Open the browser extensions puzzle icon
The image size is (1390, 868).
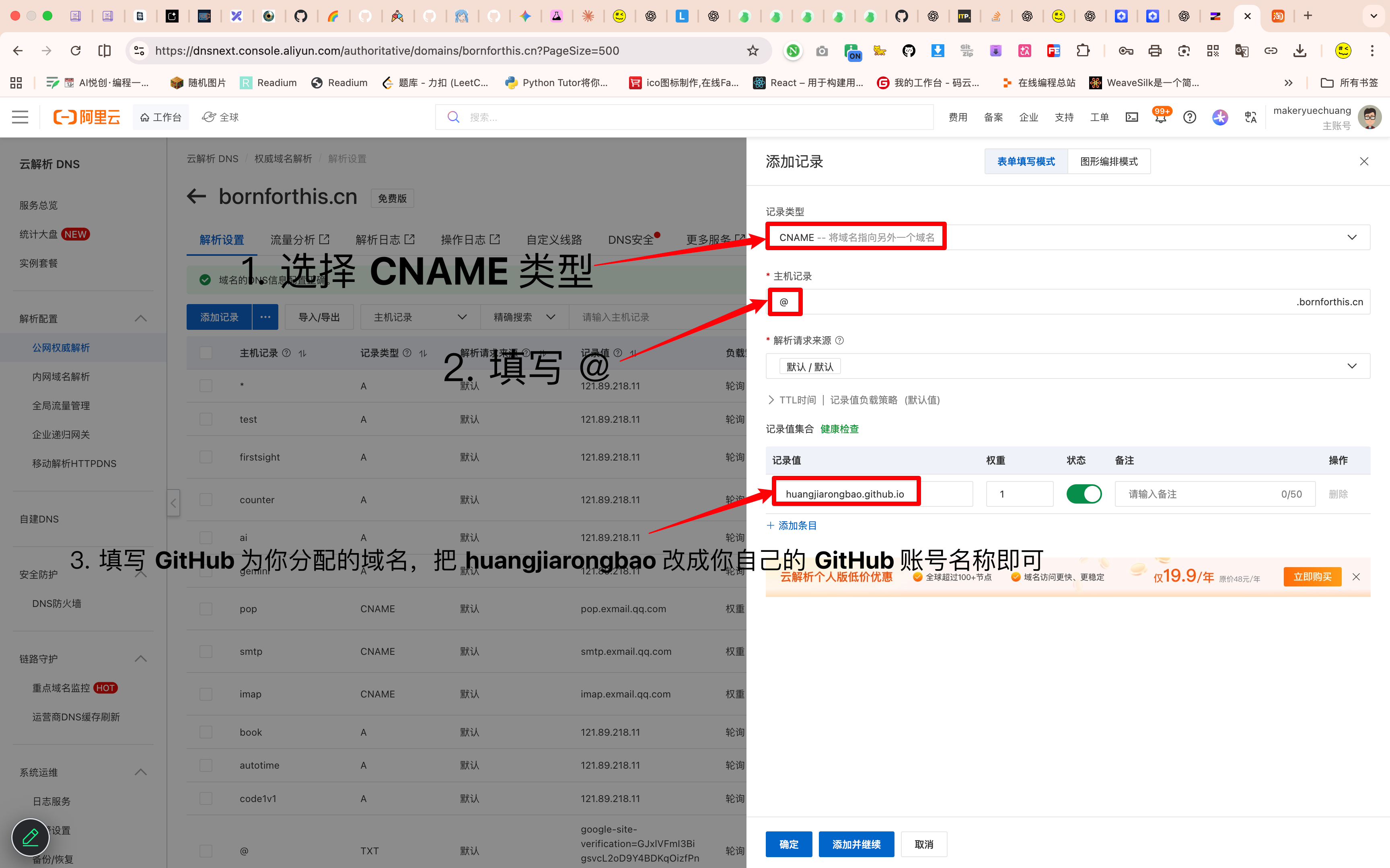pos(1082,51)
